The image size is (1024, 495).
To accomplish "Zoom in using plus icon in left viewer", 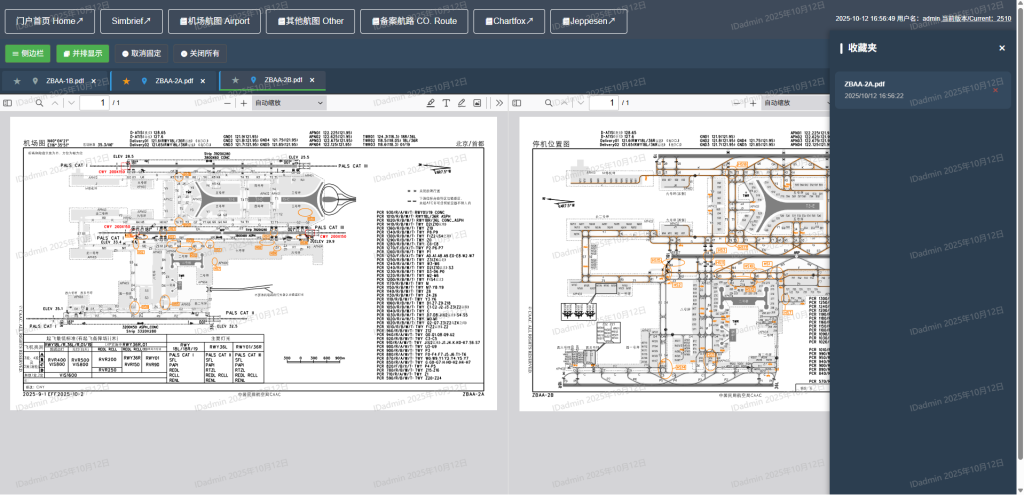I will point(243,103).
